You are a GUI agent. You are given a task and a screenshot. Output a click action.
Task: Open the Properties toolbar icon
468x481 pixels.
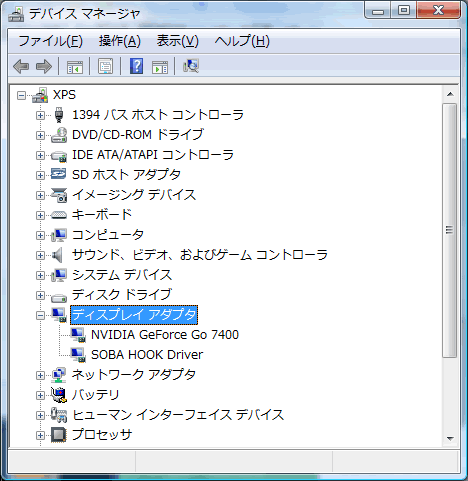pos(105,66)
